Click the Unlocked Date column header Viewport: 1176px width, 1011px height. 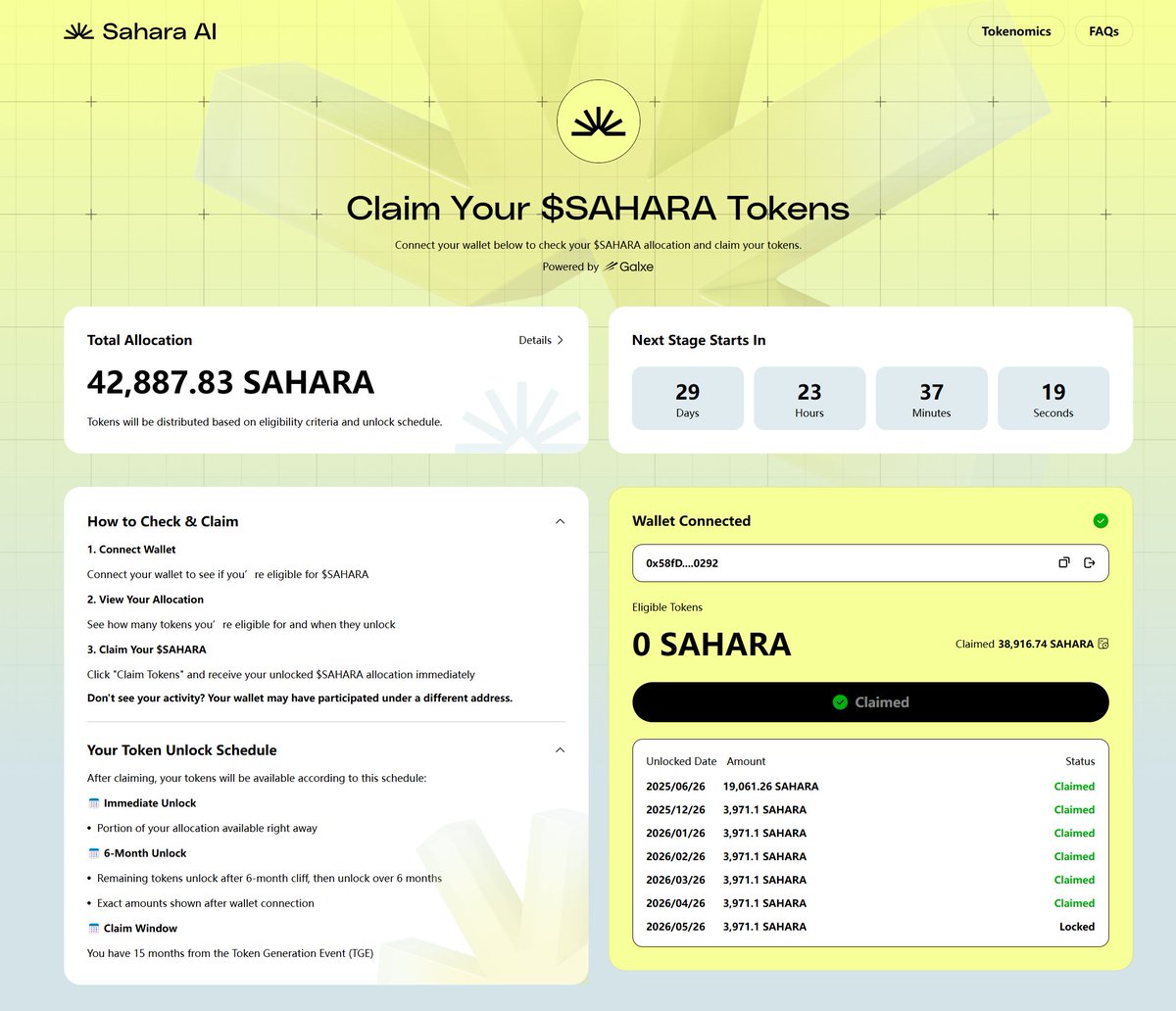pos(681,761)
